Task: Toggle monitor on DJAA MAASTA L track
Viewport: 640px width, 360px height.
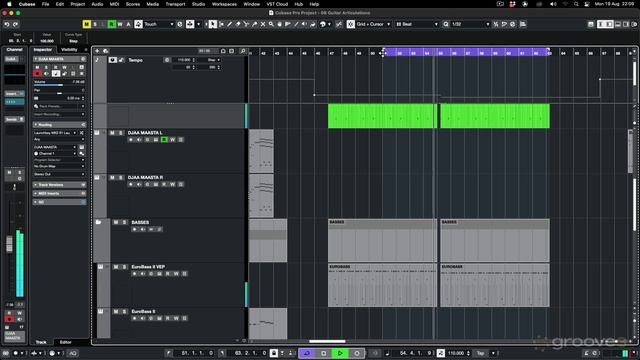Action: pyautogui.click(x=139, y=140)
